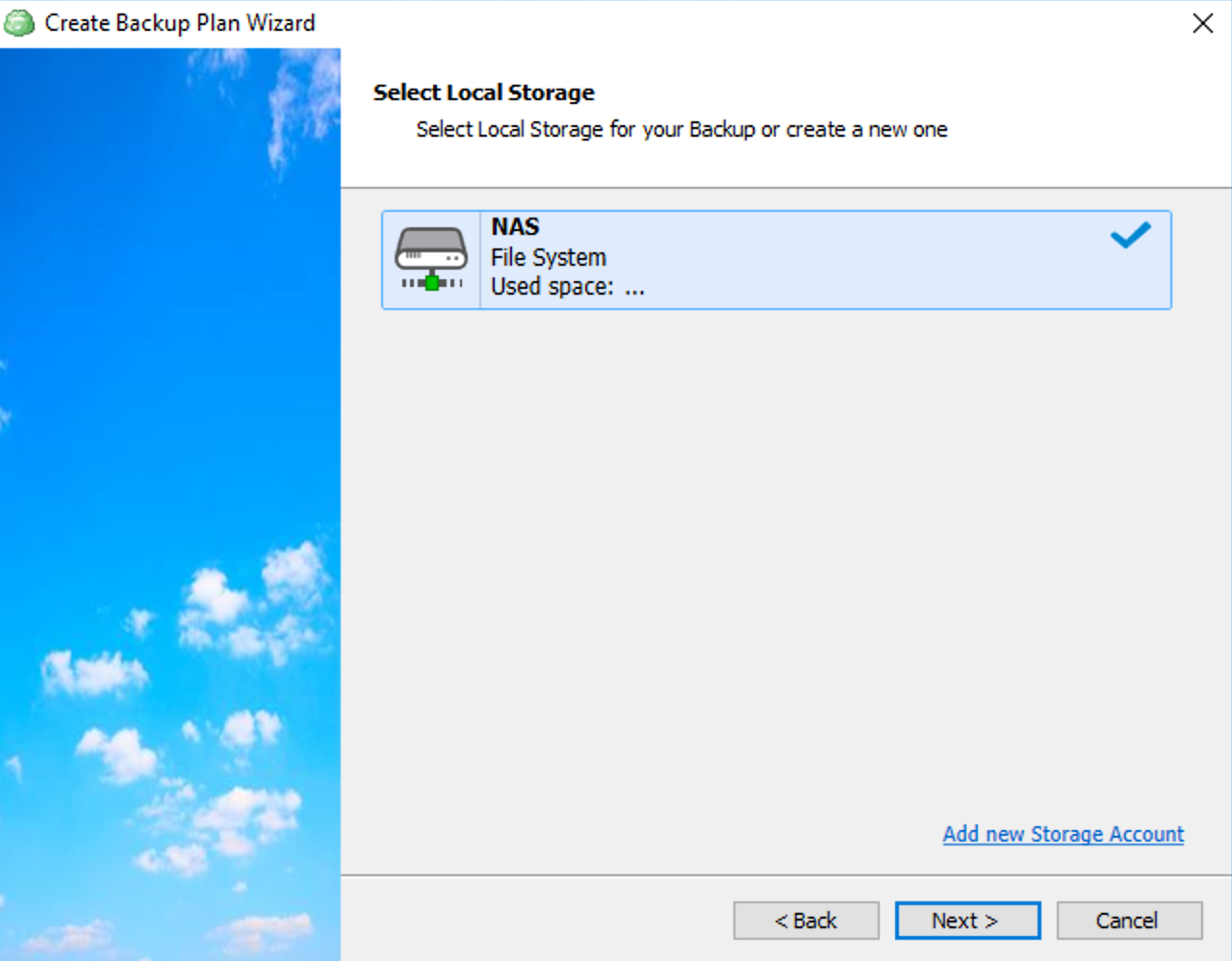Click the empty gray area below NAS entry
This screenshot has height=961, width=1232.
coord(777,558)
